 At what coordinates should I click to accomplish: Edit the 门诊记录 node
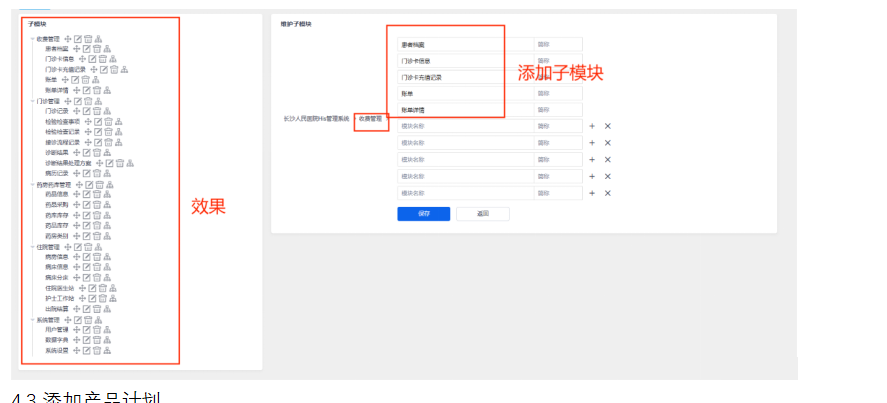point(87,111)
